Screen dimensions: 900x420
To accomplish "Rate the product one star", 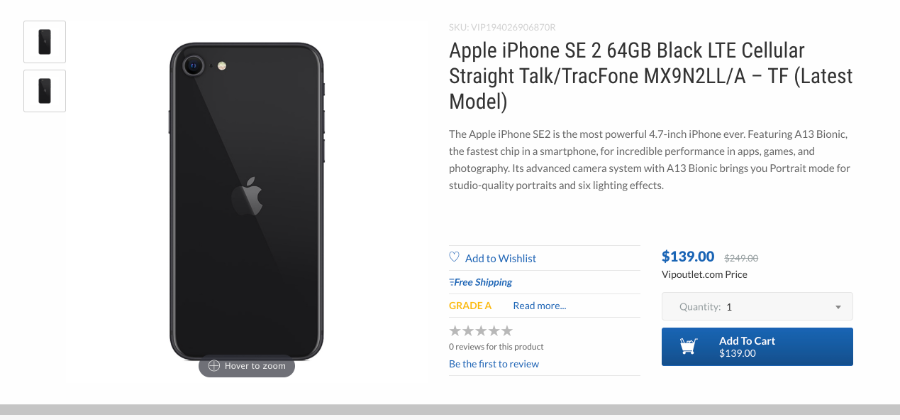I will click(x=455, y=330).
